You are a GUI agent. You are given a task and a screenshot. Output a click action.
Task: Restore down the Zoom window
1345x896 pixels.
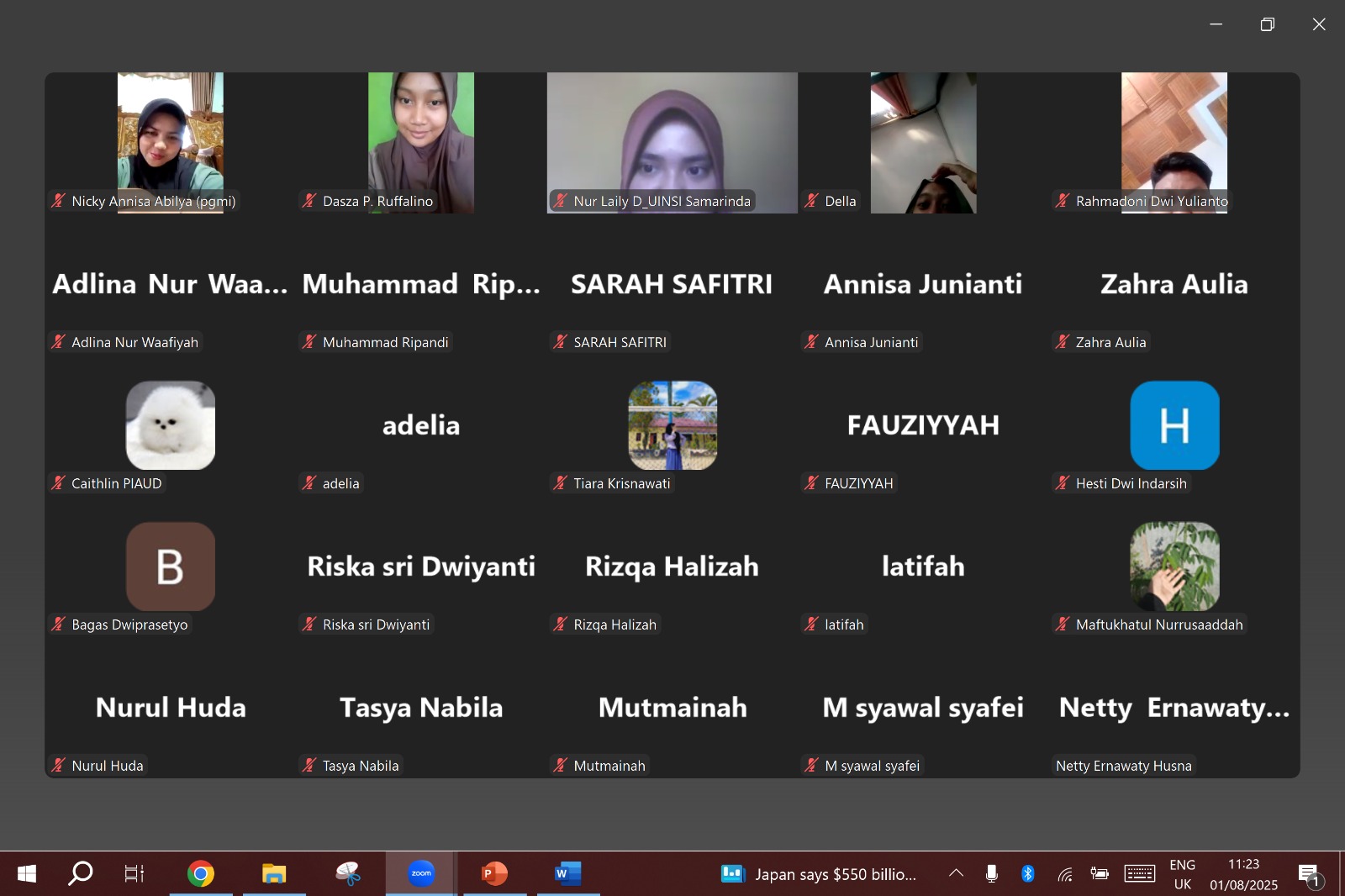pos(1268,24)
